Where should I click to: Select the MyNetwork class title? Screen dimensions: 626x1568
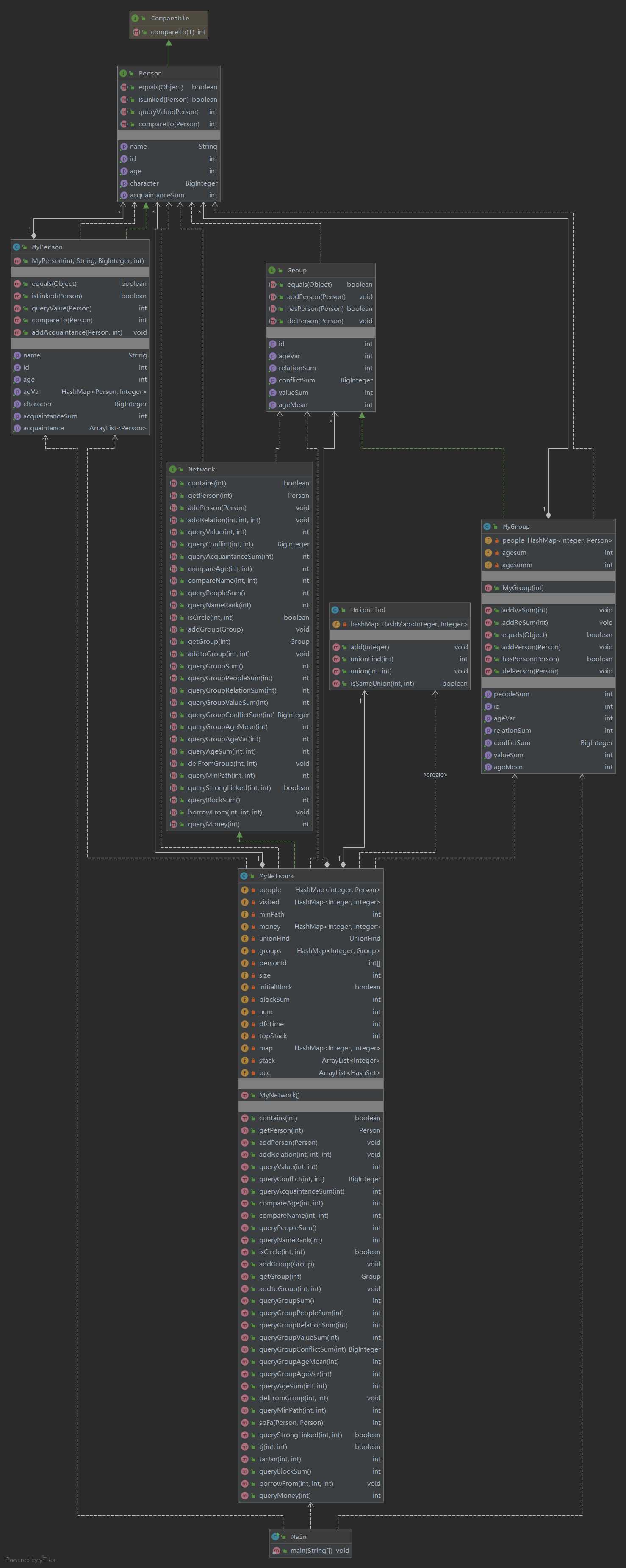pos(277,876)
